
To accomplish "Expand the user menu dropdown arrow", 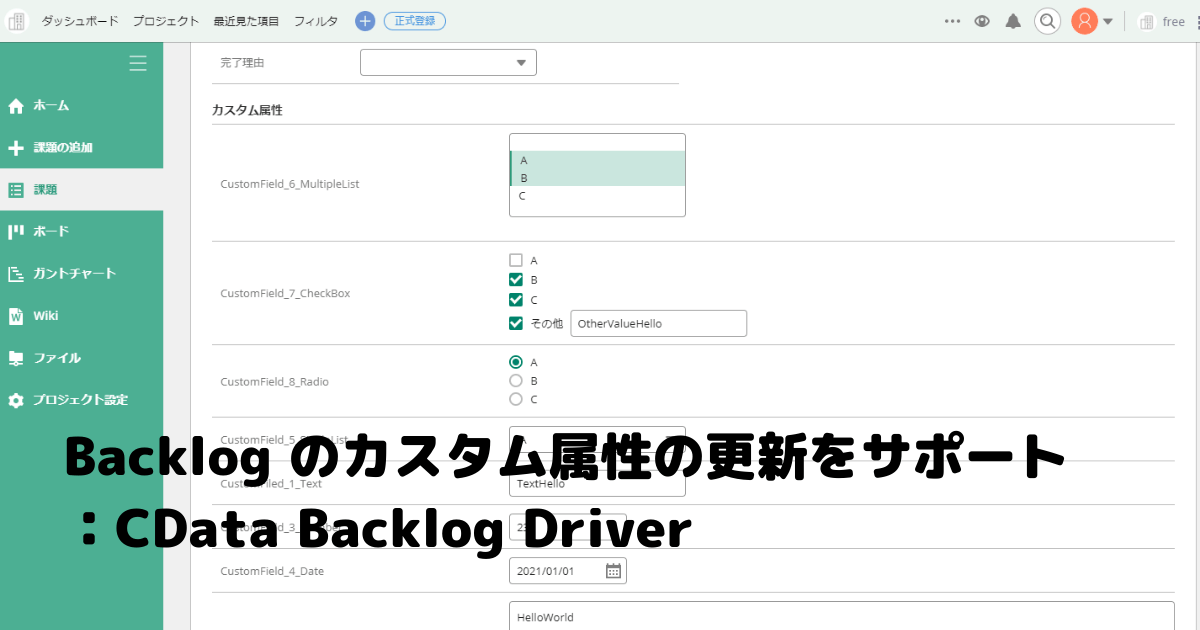I will tap(1108, 22).
